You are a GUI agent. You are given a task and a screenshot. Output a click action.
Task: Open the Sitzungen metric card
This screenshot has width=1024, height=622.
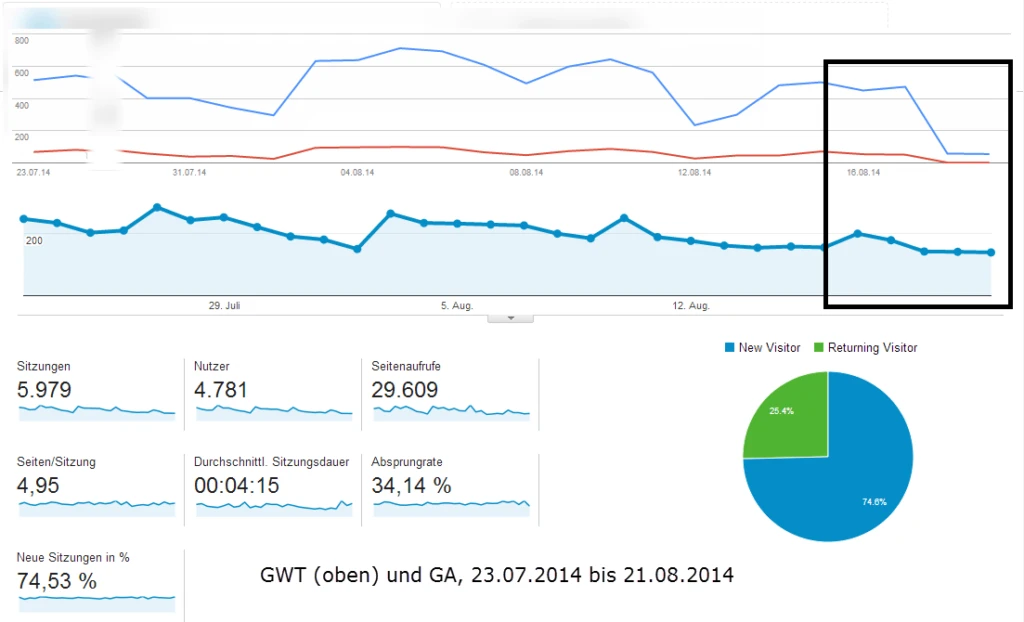point(96,393)
